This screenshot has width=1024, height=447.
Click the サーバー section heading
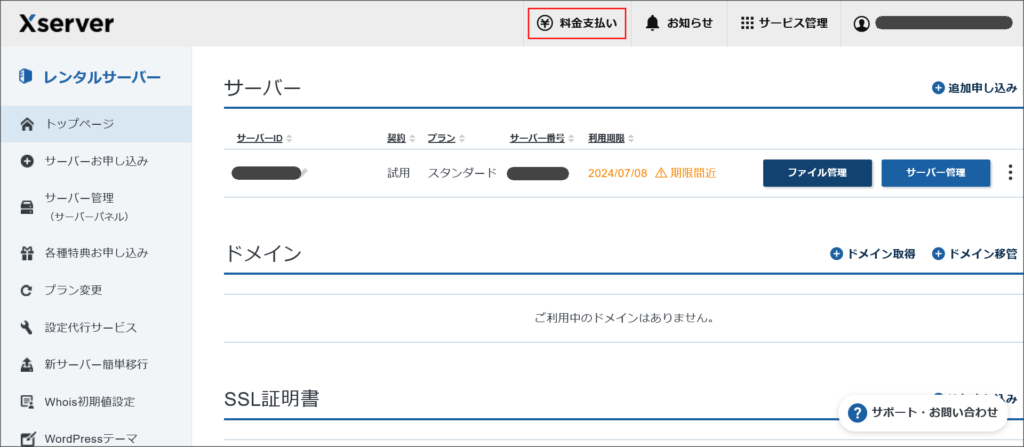point(263,88)
